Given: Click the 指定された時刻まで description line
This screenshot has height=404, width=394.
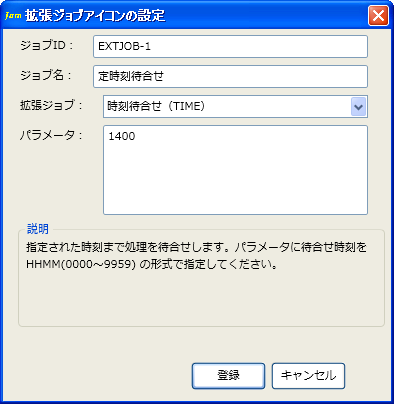Looking at the screenshot, I should click(196, 247).
